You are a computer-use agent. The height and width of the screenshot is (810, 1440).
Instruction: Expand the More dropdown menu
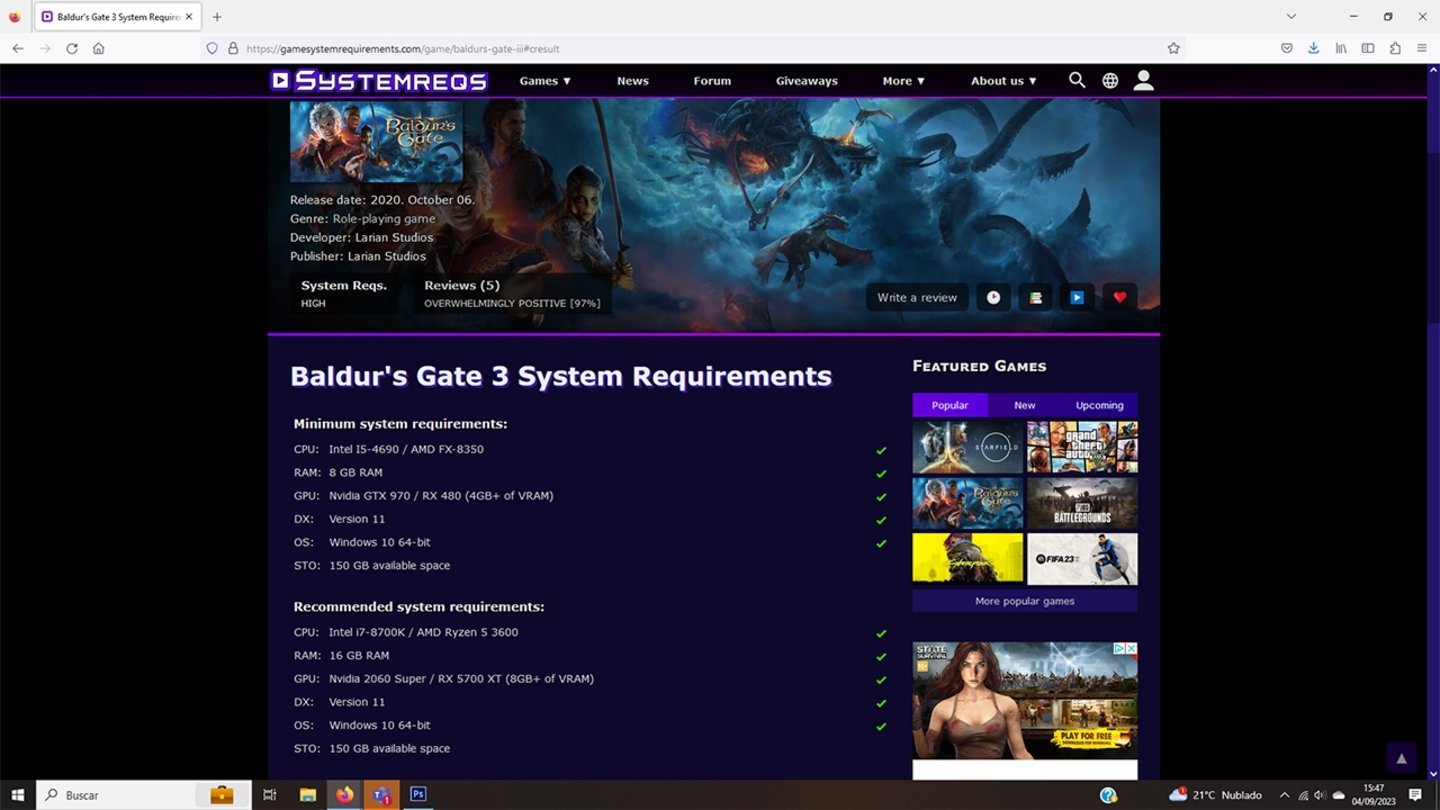point(904,81)
